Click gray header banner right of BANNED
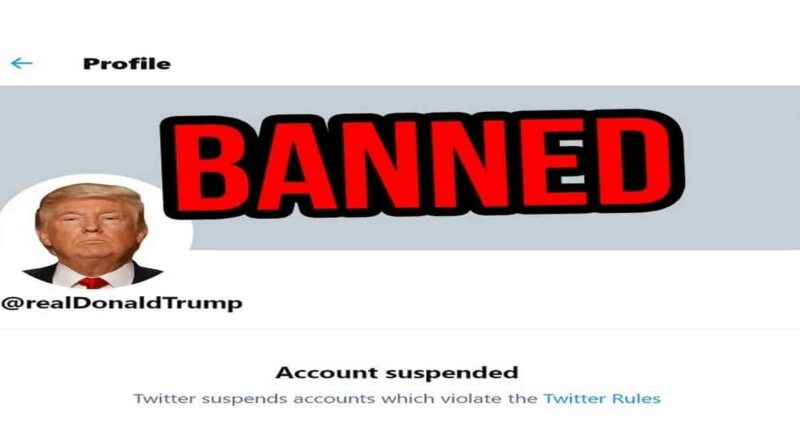Image resolution: width=800 pixels, height=440 pixels. (742, 167)
